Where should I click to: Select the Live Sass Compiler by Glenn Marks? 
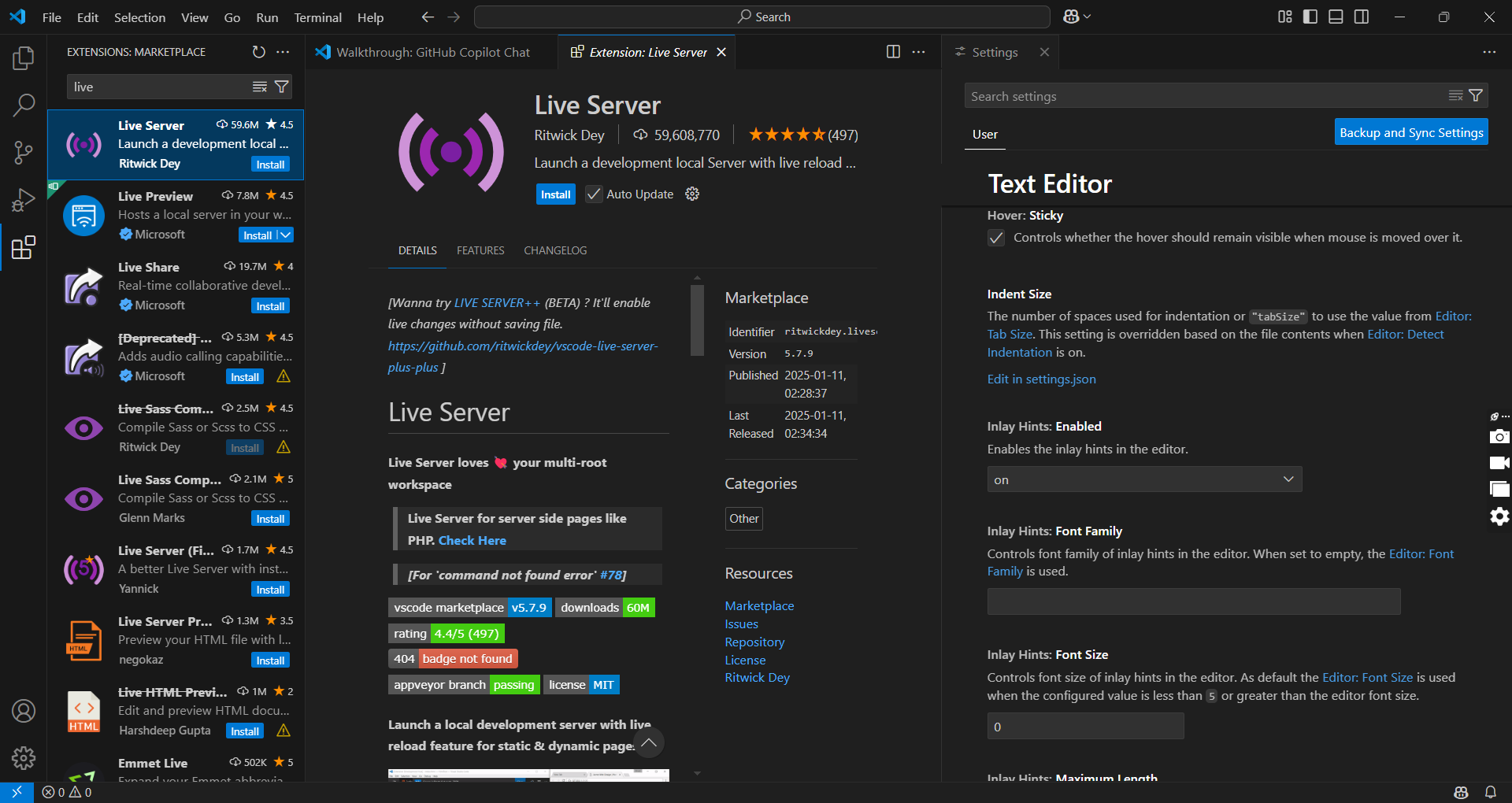pyautogui.click(x=176, y=499)
